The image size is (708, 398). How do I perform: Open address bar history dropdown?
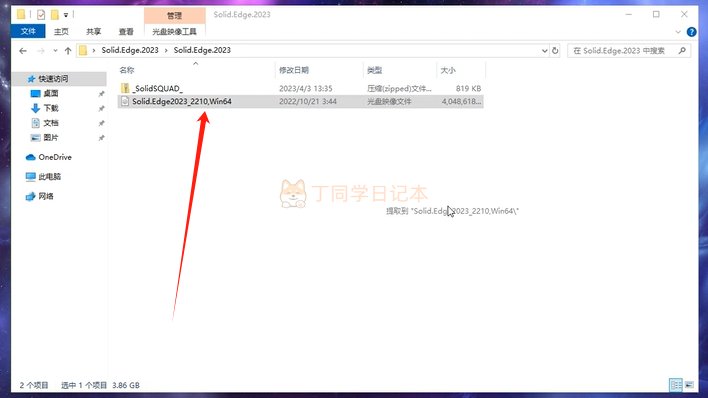544,51
